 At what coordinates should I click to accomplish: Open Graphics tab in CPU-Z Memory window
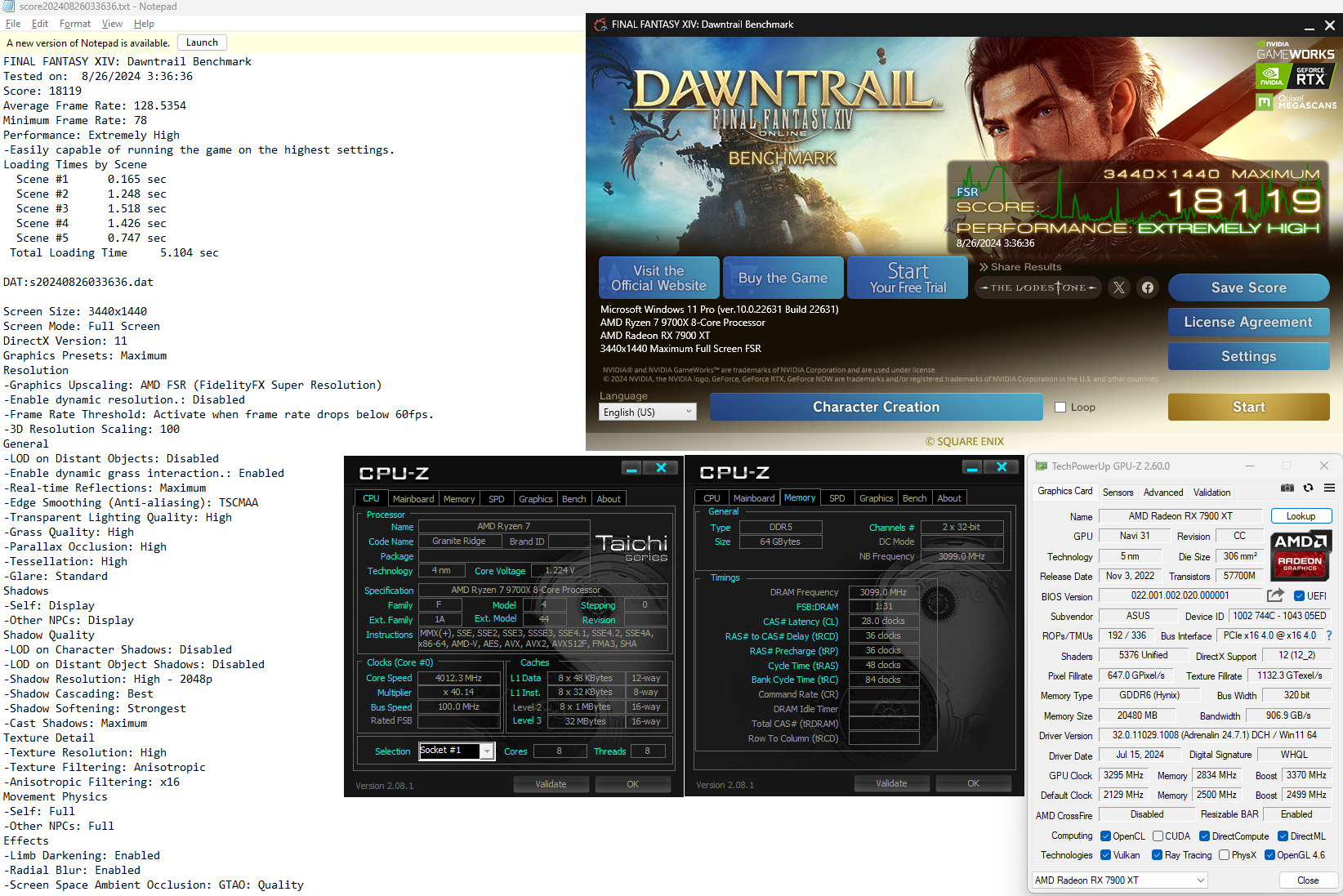point(876,497)
